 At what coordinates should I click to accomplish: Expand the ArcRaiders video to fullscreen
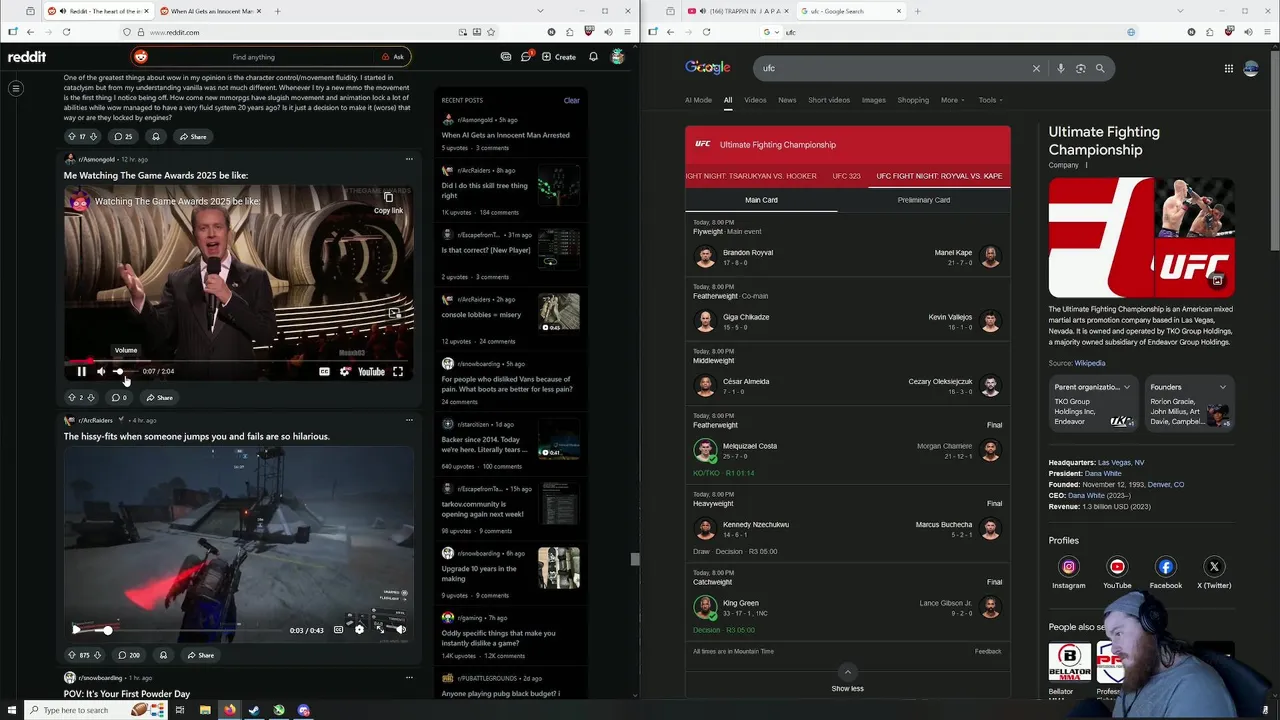point(379,630)
